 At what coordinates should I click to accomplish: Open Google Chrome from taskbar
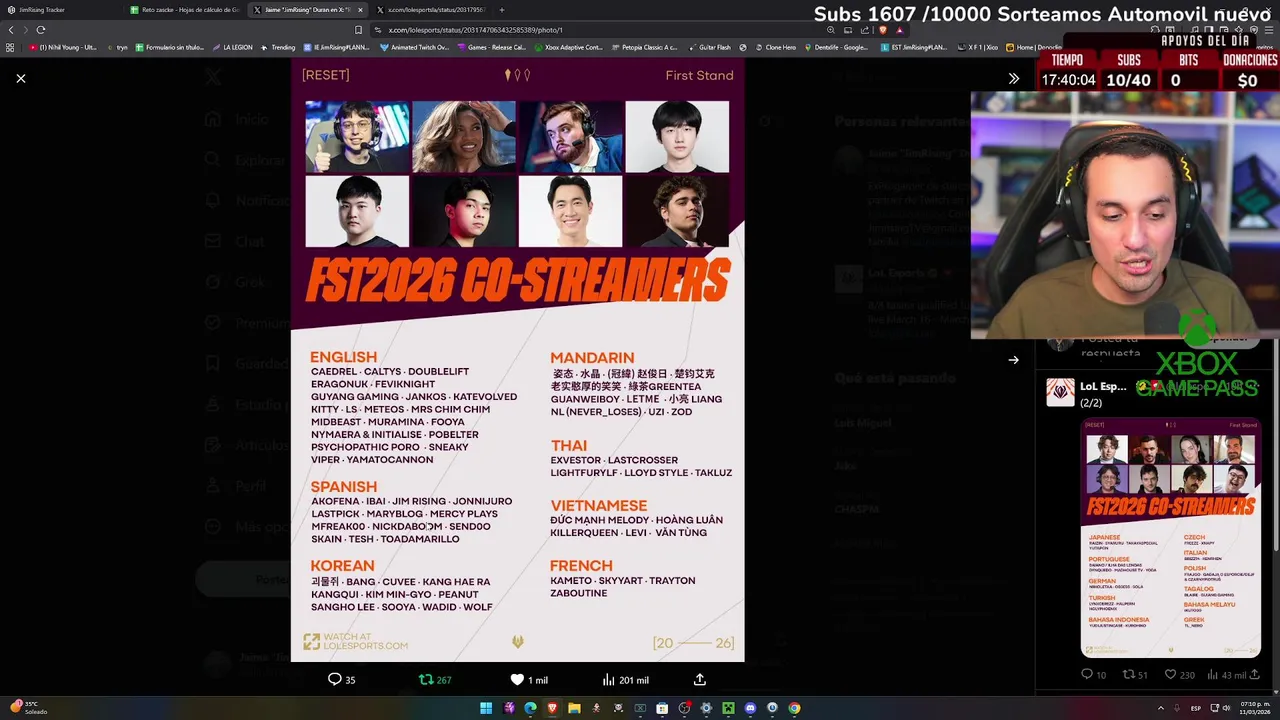[x=794, y=708]
